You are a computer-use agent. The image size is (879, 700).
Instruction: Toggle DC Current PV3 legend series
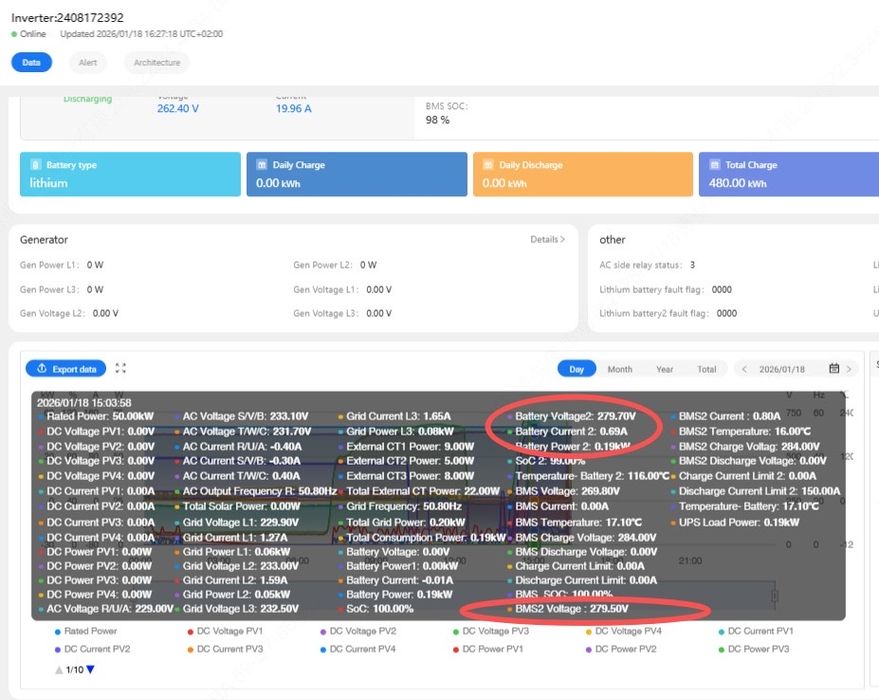click(x=225, y=649)
